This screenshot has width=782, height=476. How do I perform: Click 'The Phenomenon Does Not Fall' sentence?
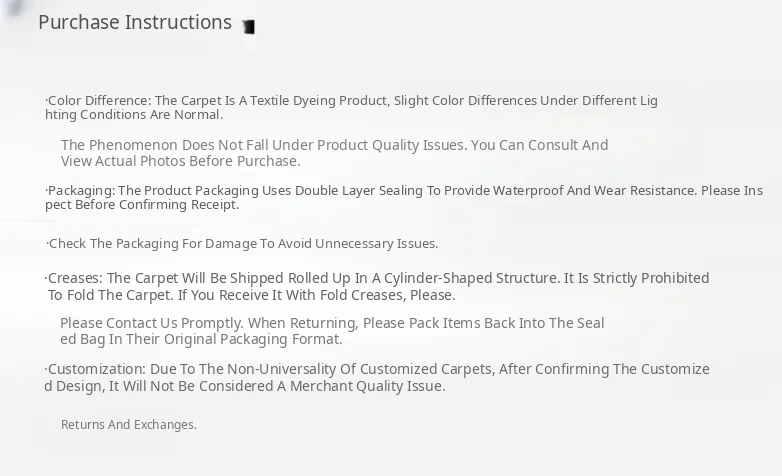[x=334, y=145]
